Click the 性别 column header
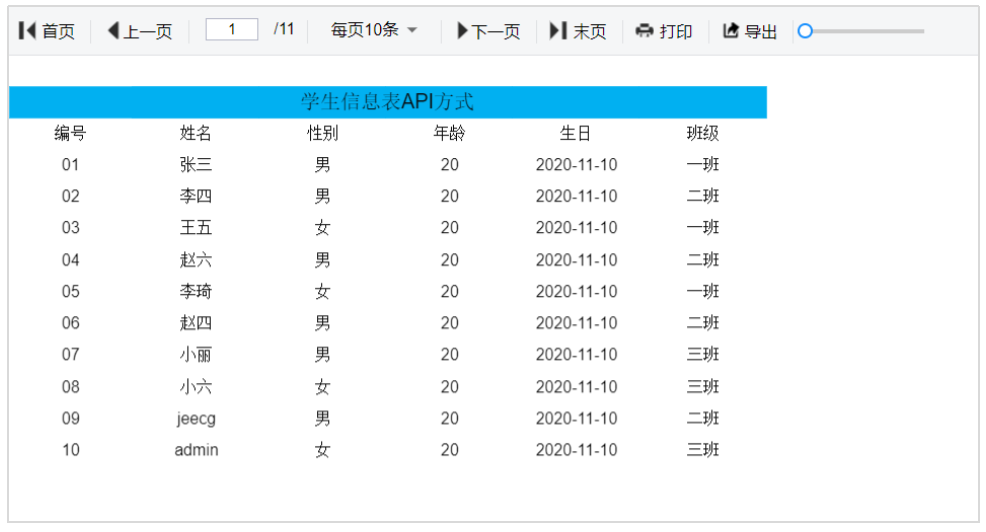986x532 pixels. coord(323,133)
